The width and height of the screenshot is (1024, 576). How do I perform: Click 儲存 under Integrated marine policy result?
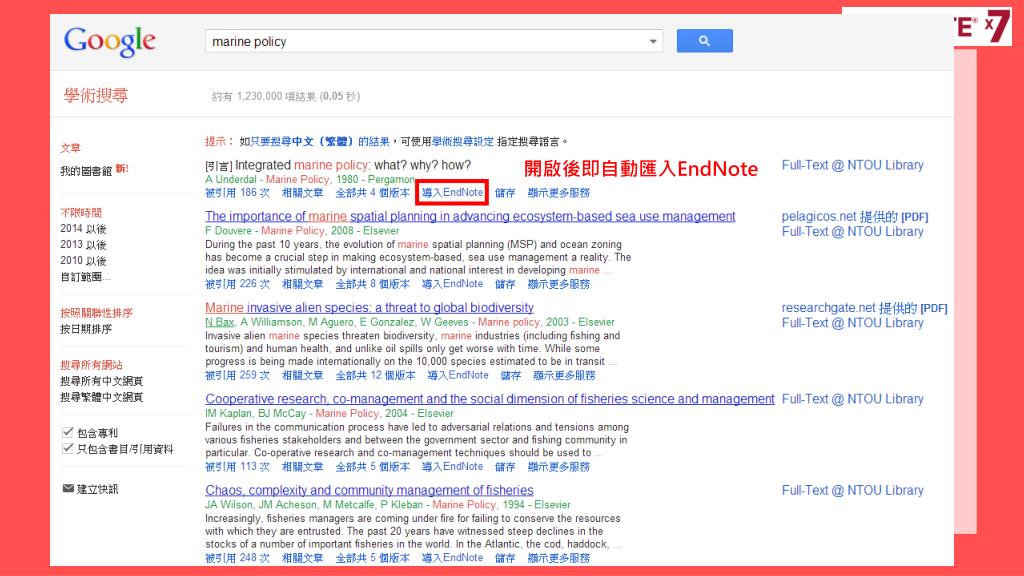[x=505, y=193]
